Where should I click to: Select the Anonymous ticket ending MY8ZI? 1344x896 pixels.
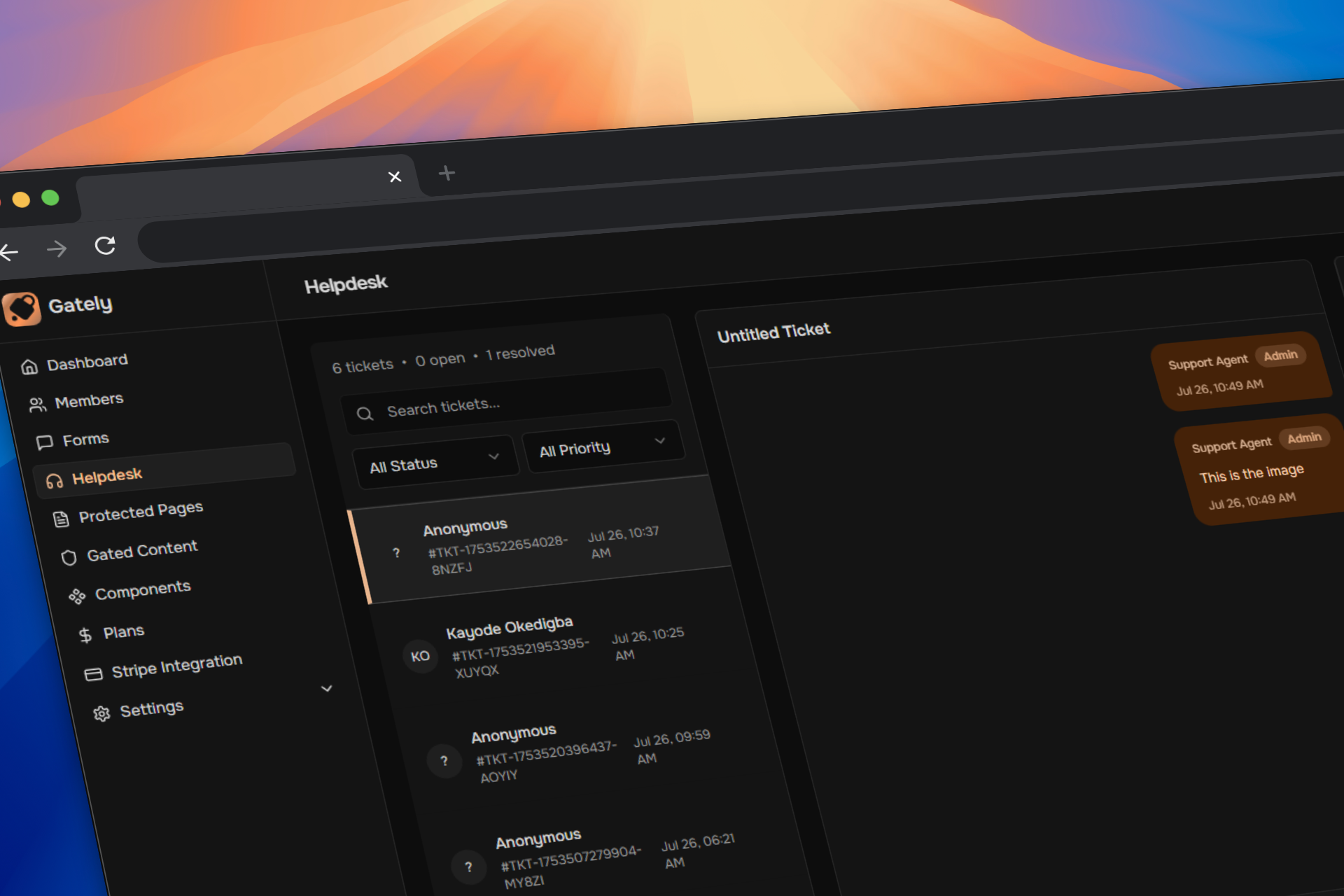tap(613, 855)
